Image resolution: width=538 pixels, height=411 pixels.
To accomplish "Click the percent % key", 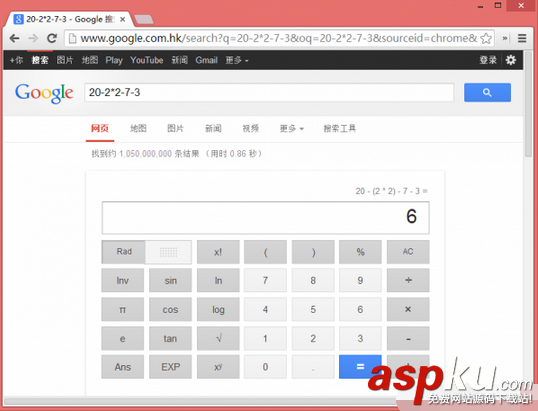I will [360, 252].
